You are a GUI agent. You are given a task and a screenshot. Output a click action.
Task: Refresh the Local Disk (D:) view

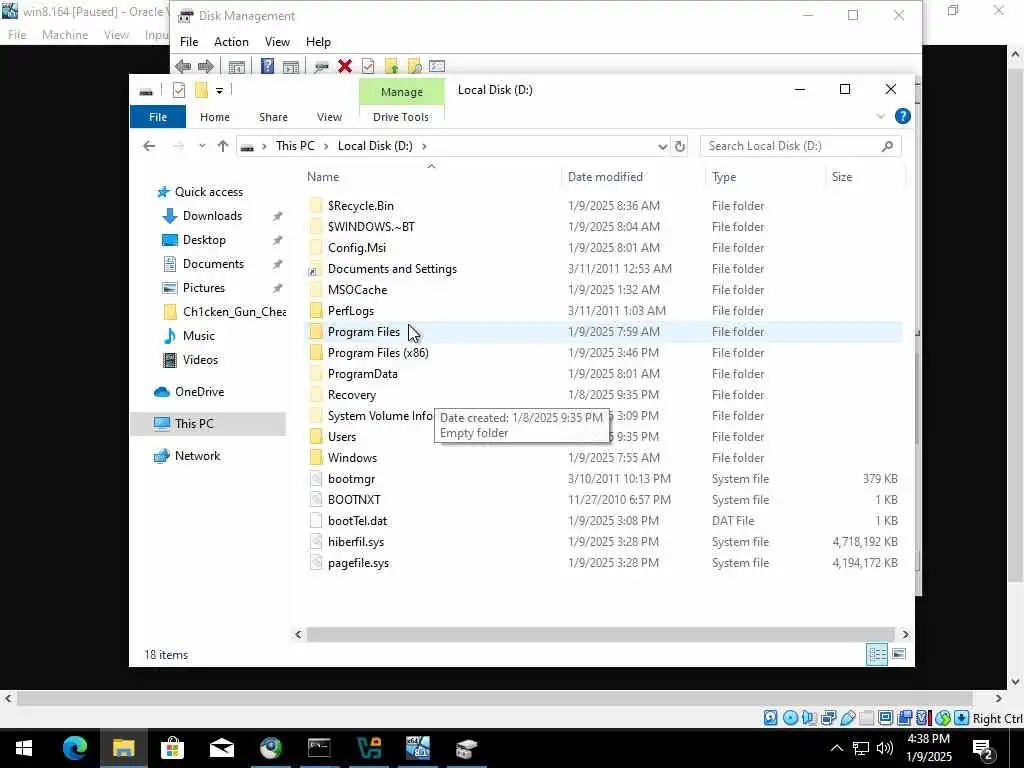pos(680,146)
